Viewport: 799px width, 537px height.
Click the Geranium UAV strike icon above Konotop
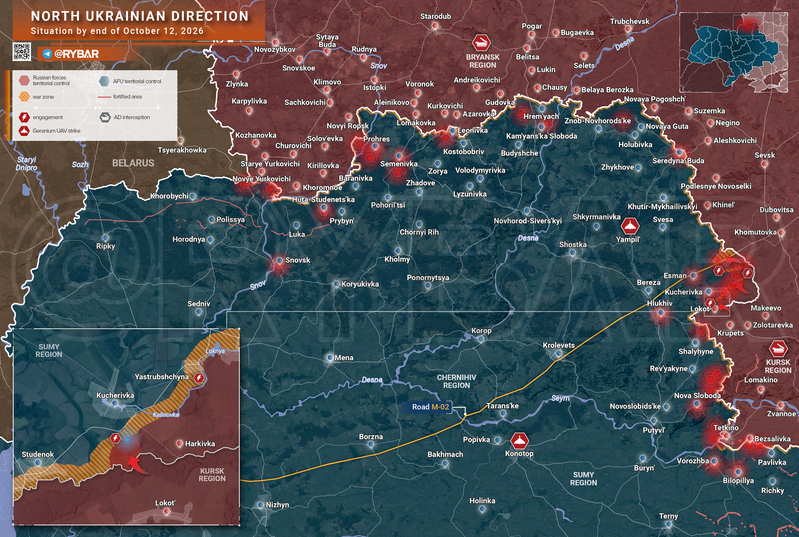pos(519,441)
